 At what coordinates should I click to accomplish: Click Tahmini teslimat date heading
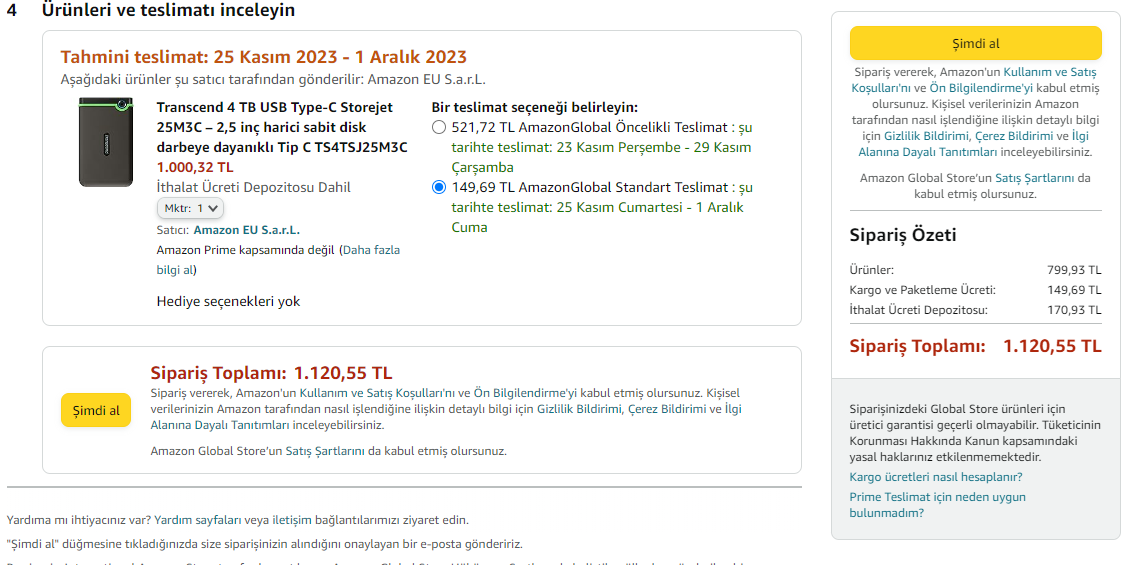click(x=263, y=57)
